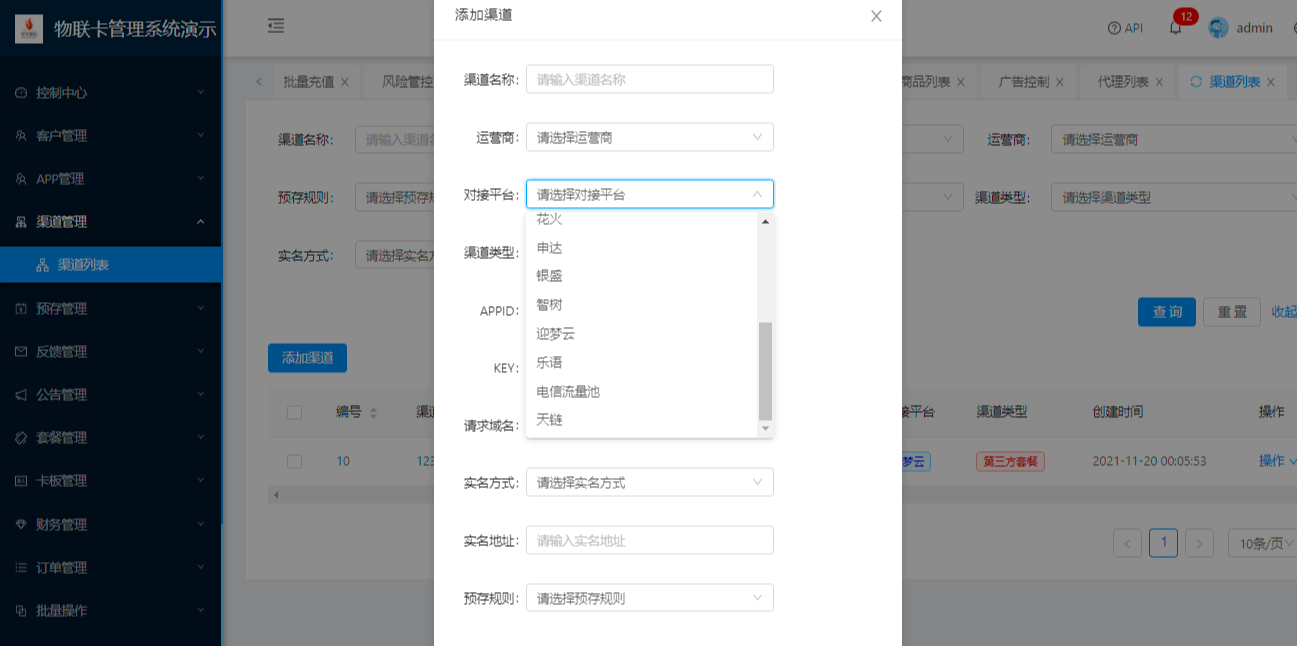Open the 10条/页 page size dropdown

click(1262, 543)
